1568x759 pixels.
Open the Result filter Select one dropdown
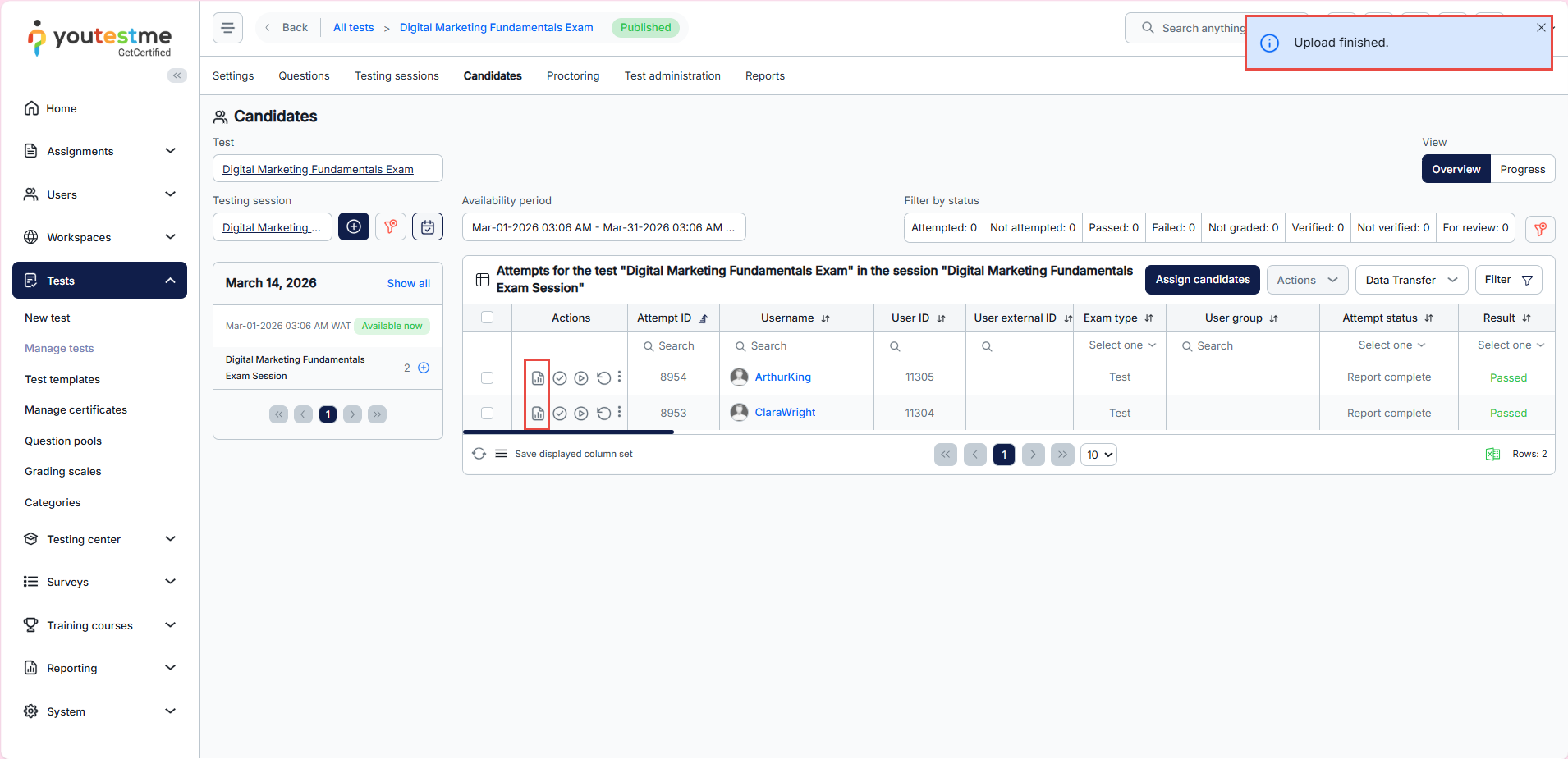1510,345
